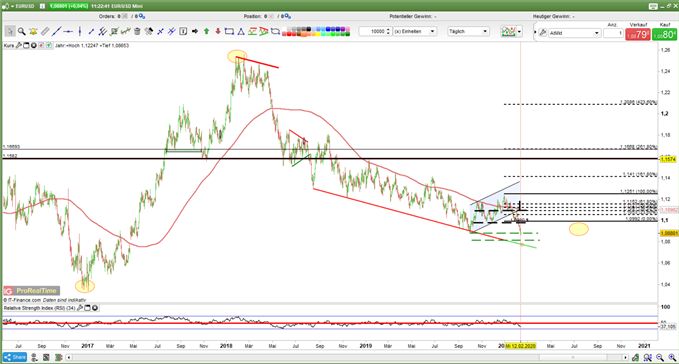Image resolution: width=679 pixels, height=364 pixels.
Task: Toggle RSI indicator panel window icon
Action: coord(87,308)
